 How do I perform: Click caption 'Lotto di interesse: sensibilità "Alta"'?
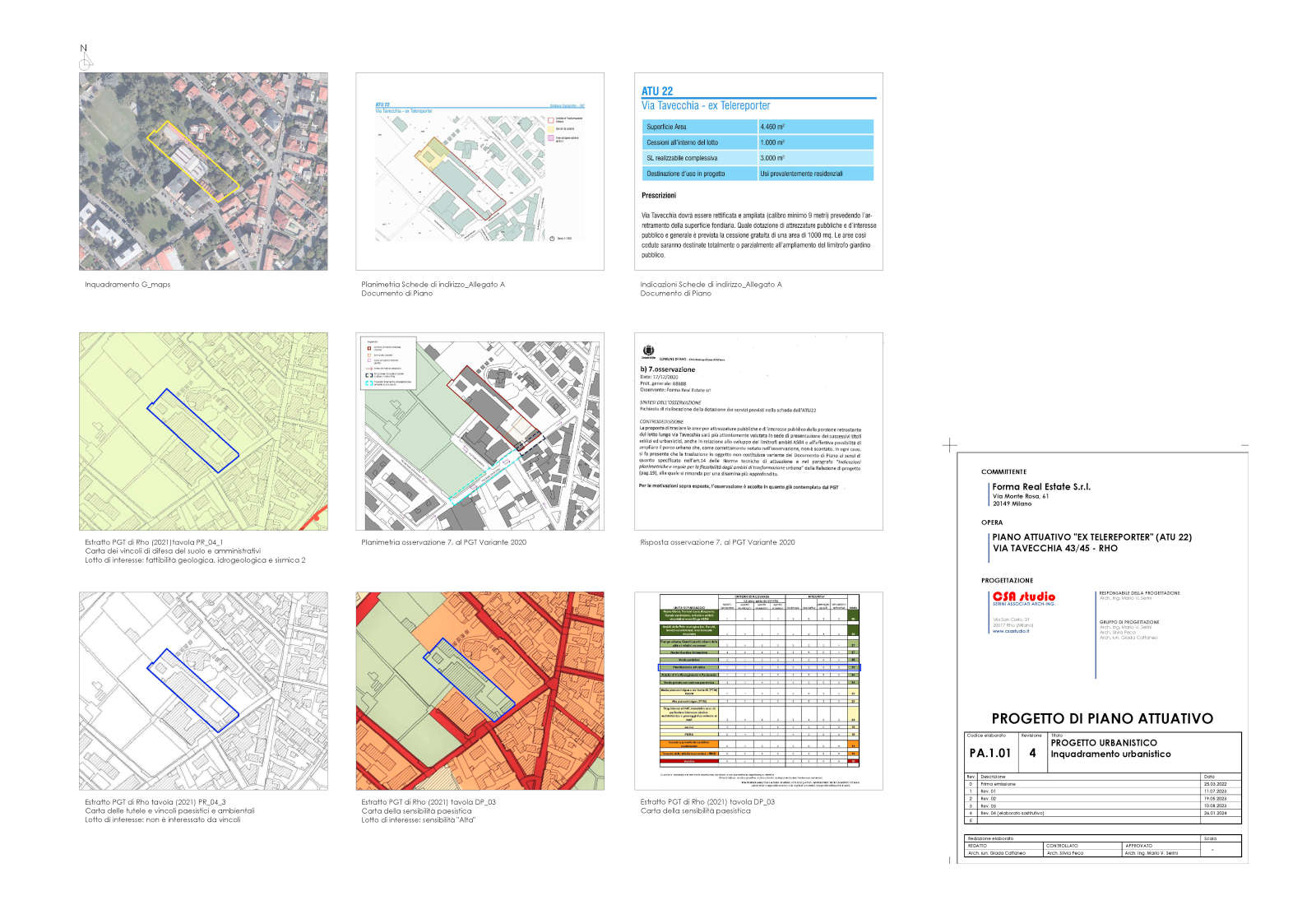418,819
